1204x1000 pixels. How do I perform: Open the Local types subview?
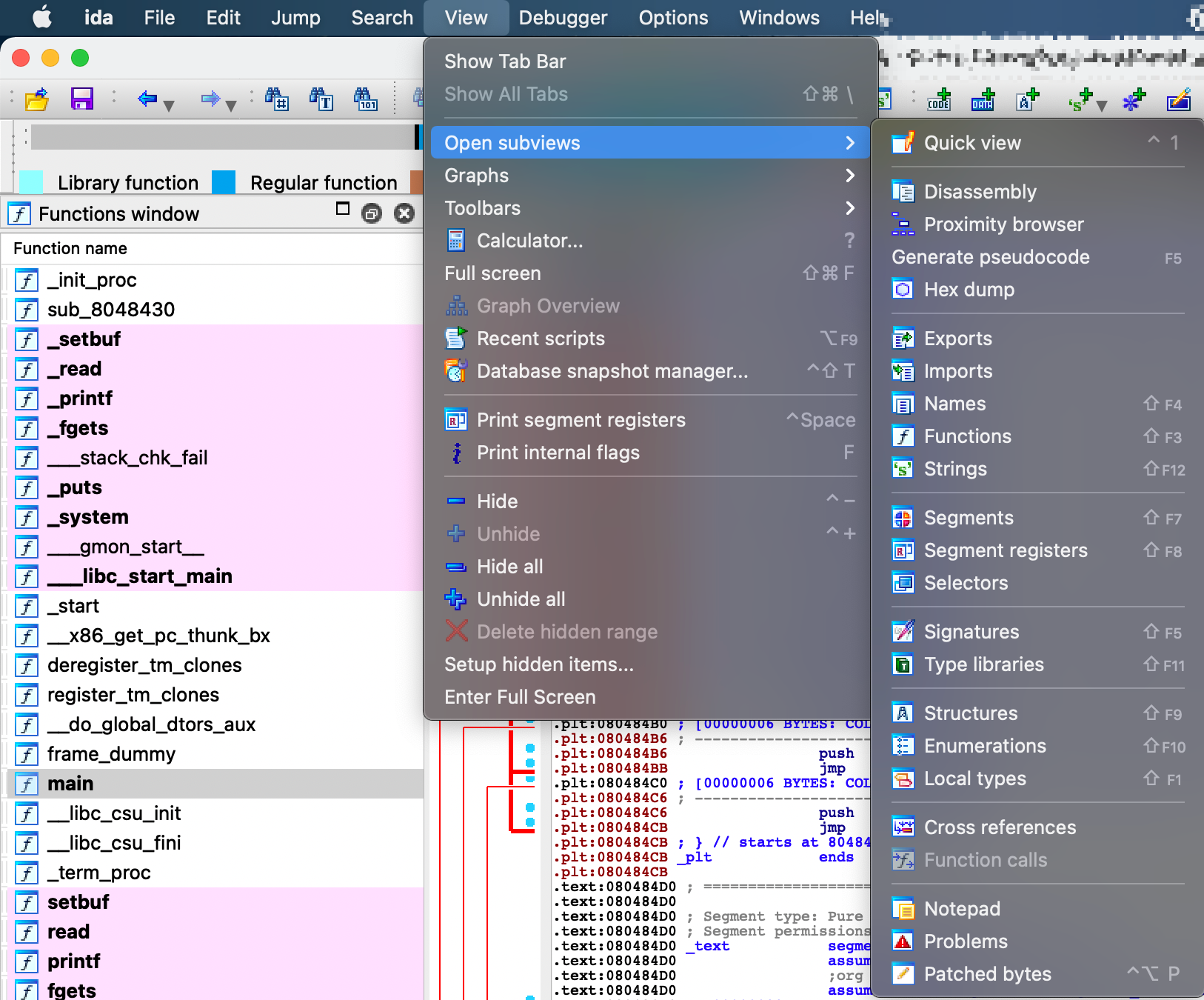coord(1038,779)
